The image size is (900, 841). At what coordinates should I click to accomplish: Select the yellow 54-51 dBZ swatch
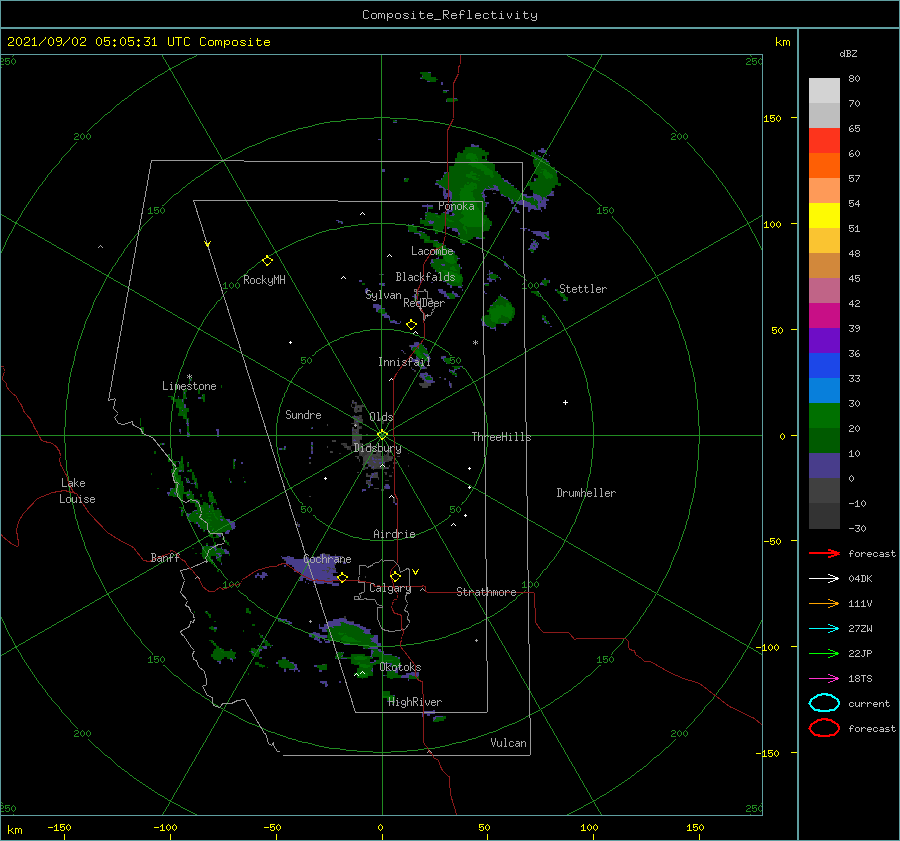click(x=824, y=215)
